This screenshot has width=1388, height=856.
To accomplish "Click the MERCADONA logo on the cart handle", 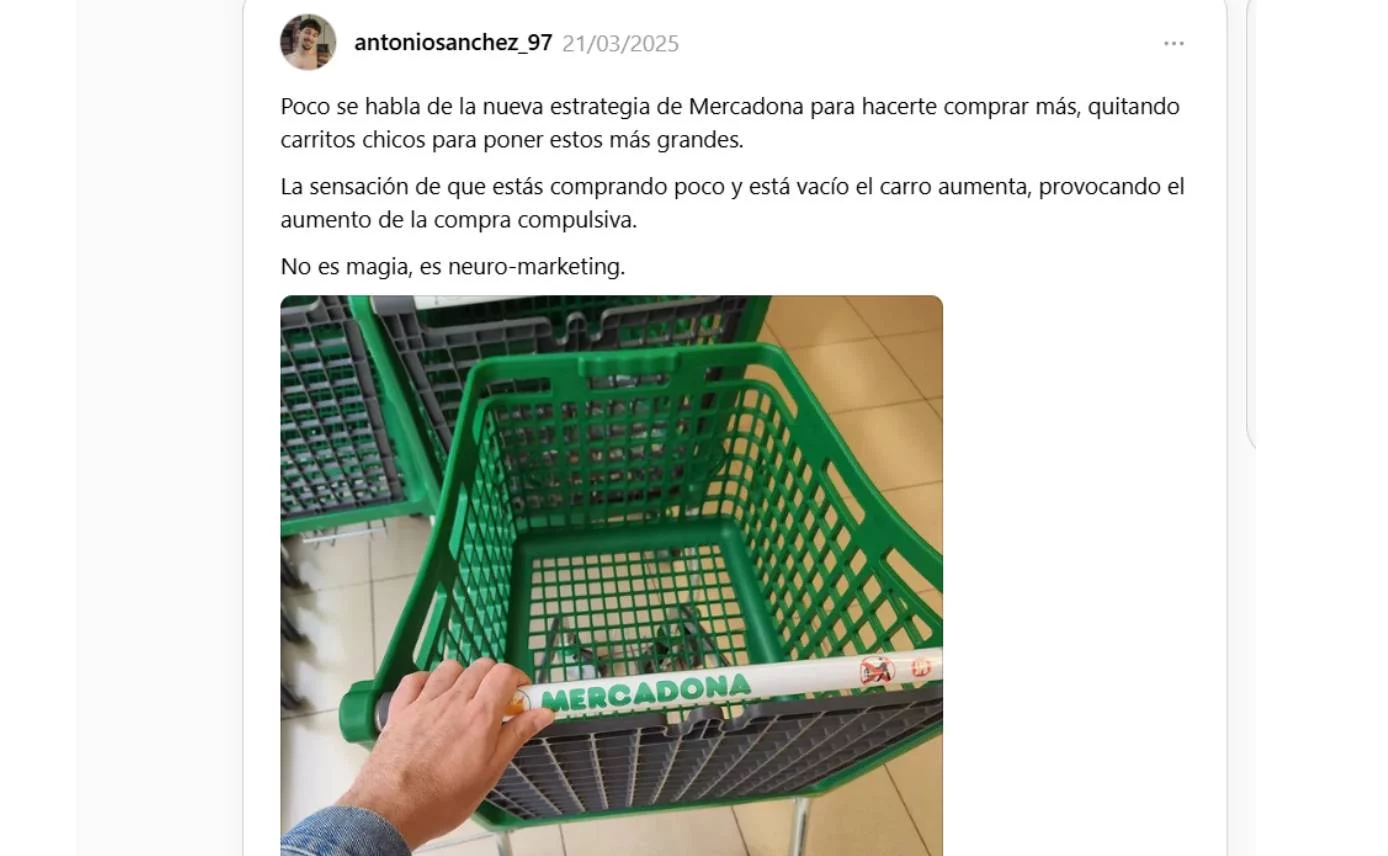I will 646,690.
